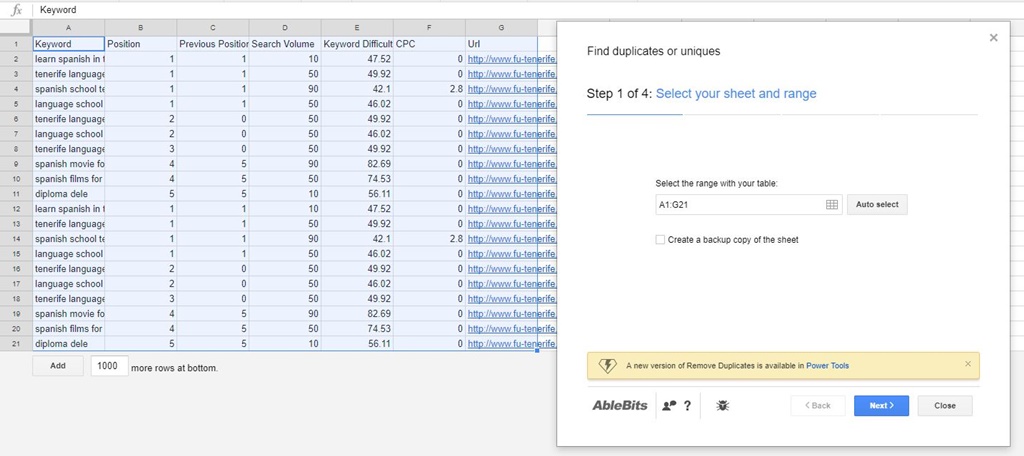This screenshot has height=456, width=1024.
Task: Open the help question mark icon
Action: (x=687, y=406)
